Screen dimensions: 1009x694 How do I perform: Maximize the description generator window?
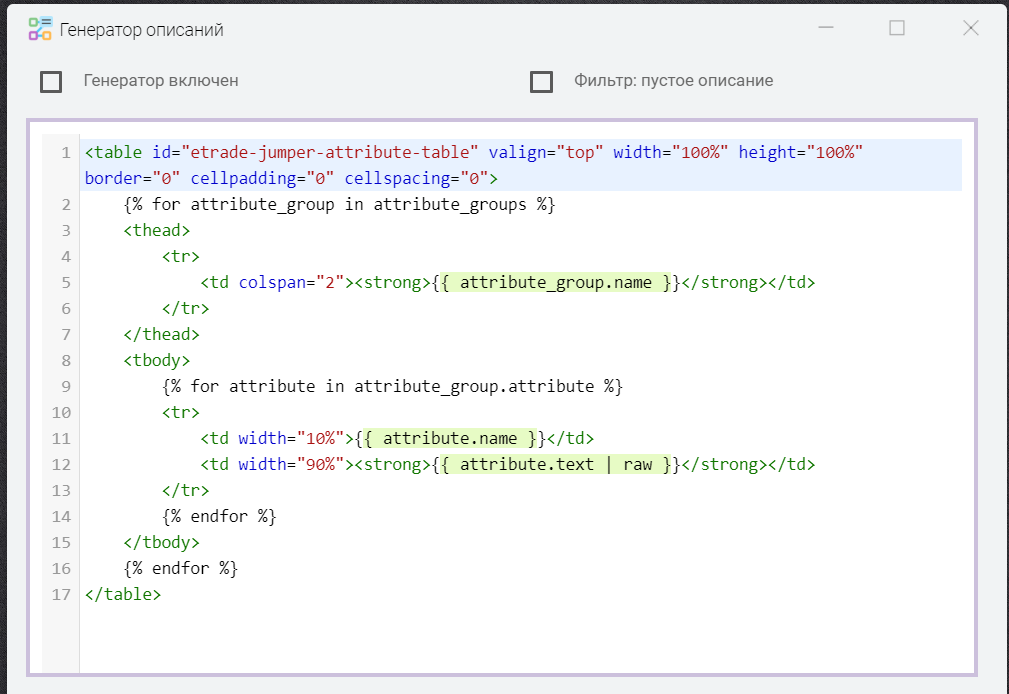pyautogui.click(x=897, y=28)
